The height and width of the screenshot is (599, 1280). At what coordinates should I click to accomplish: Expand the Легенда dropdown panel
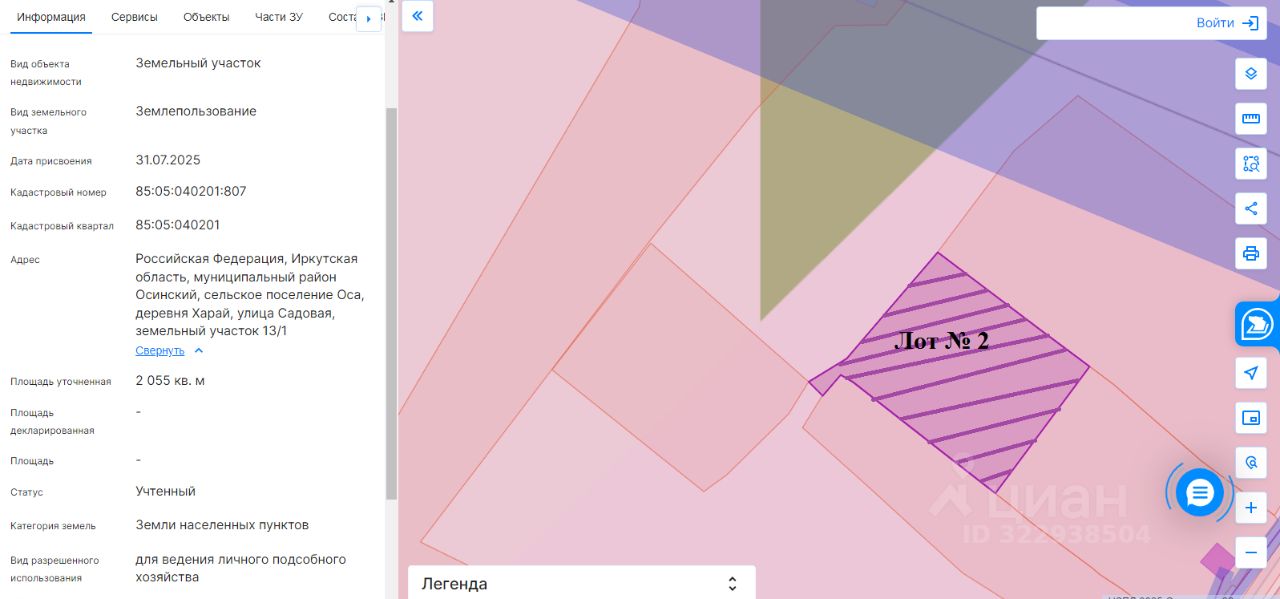581,583
